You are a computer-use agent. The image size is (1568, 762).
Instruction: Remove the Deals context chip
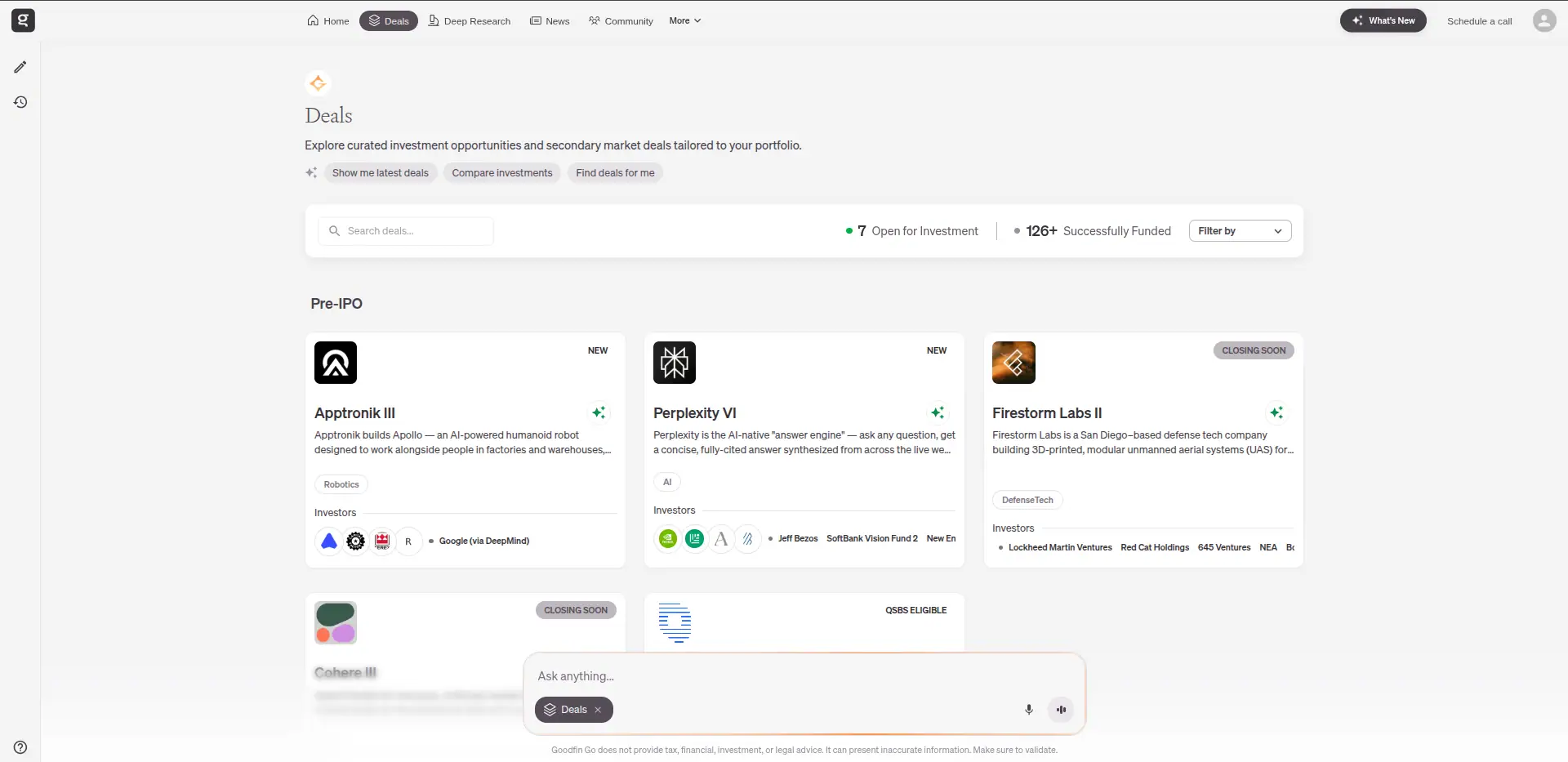(598, 710)
